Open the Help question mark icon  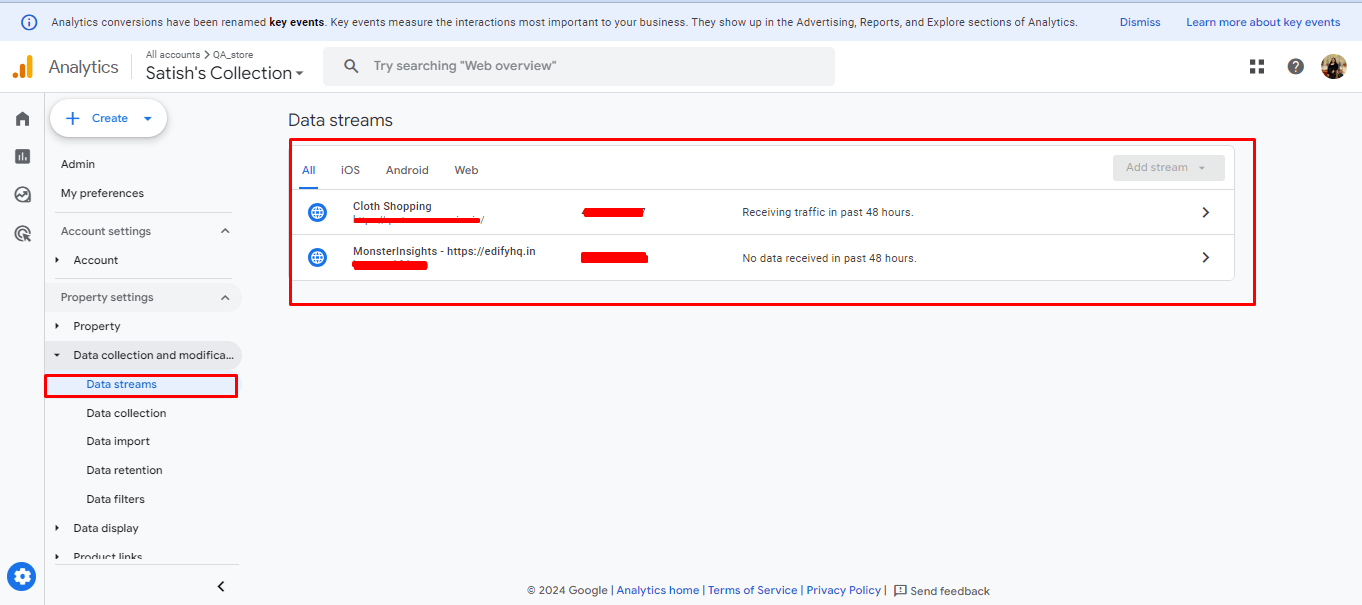click(x=1296, y=67)
